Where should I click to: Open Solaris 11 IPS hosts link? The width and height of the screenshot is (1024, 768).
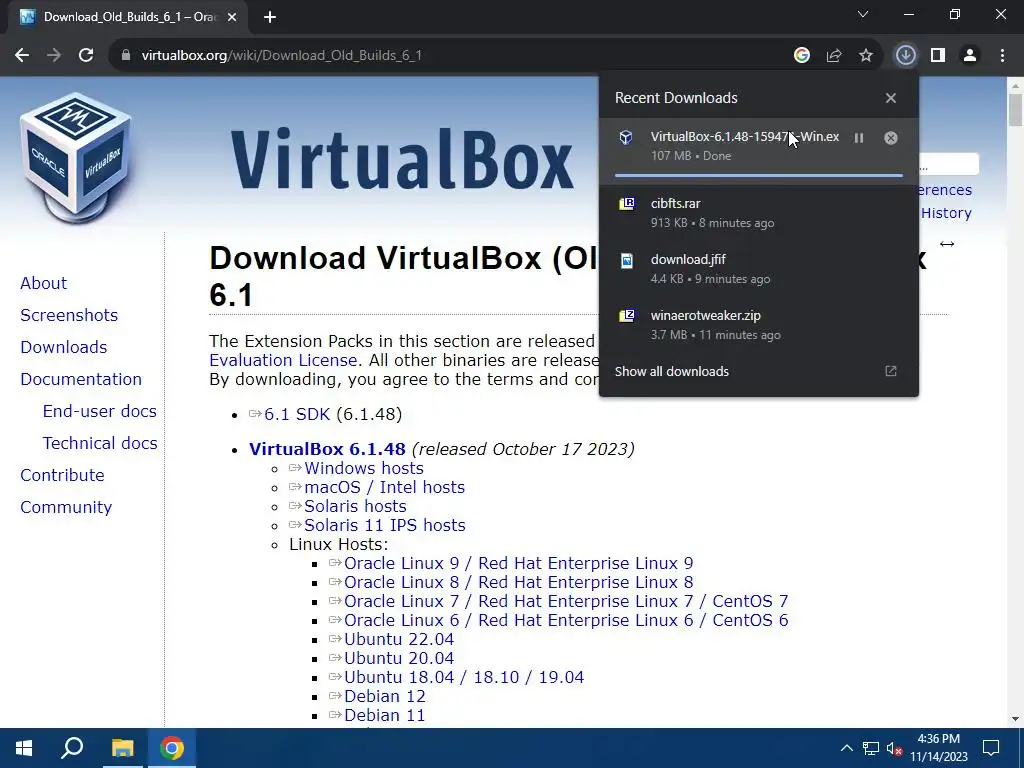(x=385, y=525)
